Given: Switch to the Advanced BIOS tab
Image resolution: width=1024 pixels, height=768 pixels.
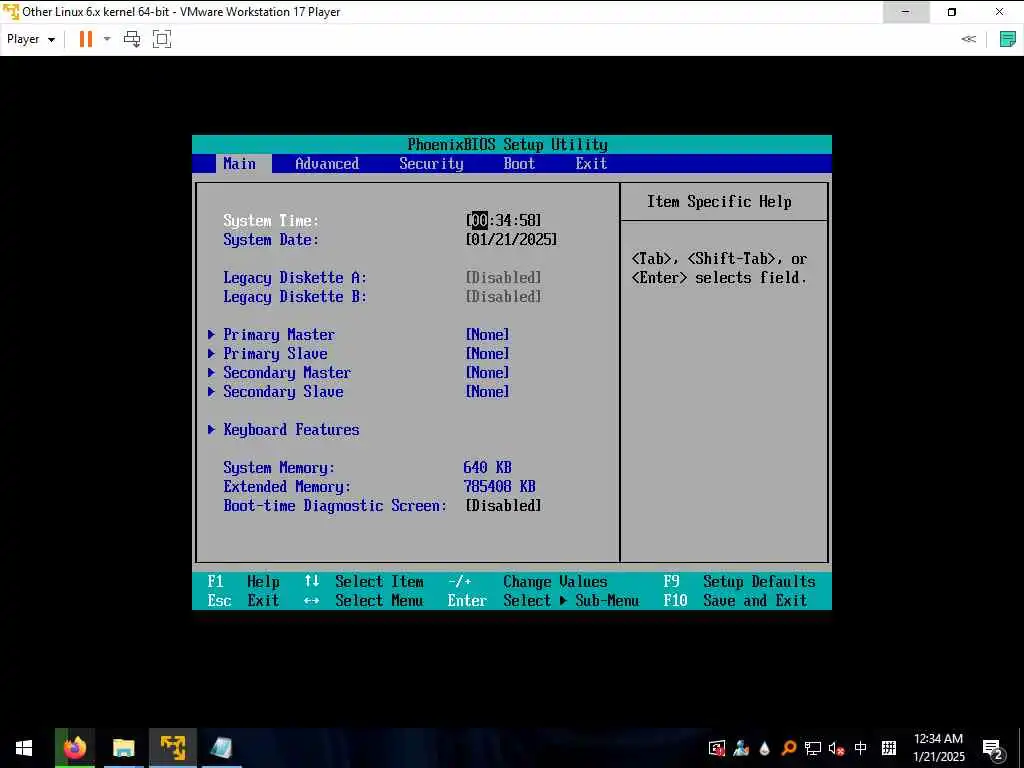Looking at the screenshot, I should pos(327,163).
